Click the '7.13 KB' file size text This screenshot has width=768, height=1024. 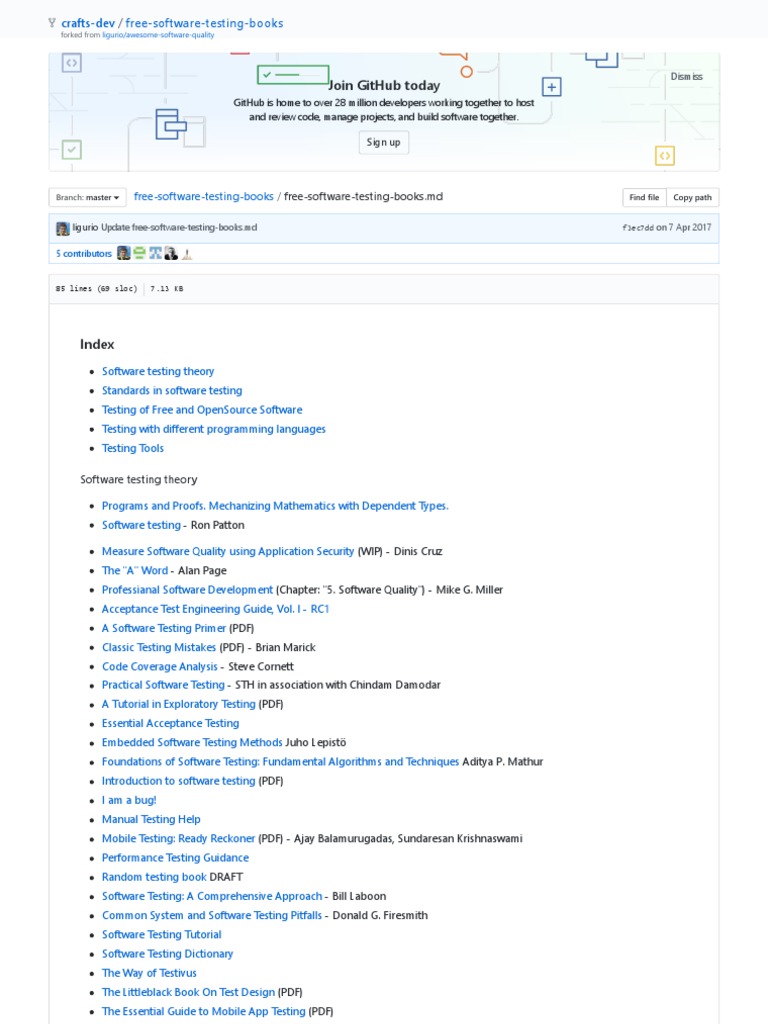pyautogui.click(x=167, y=289)
